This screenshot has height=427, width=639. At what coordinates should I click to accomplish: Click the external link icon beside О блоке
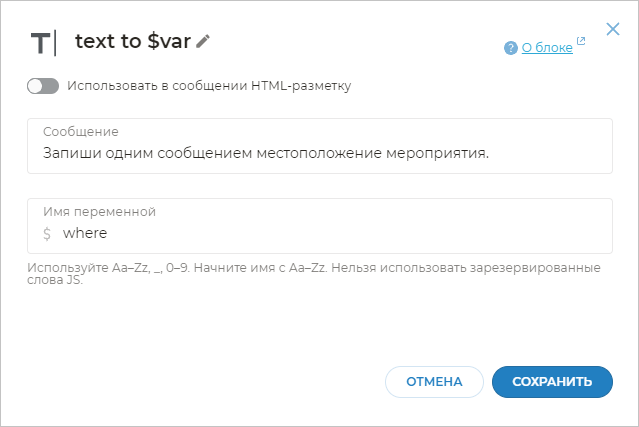(x=581, y=42)
